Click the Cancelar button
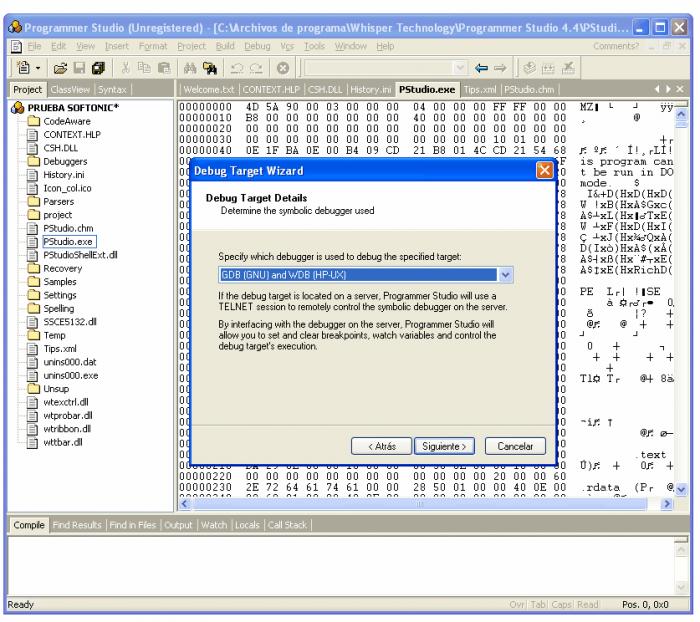The height and width of the screenshot is (622, 700). tap(515, 446)
